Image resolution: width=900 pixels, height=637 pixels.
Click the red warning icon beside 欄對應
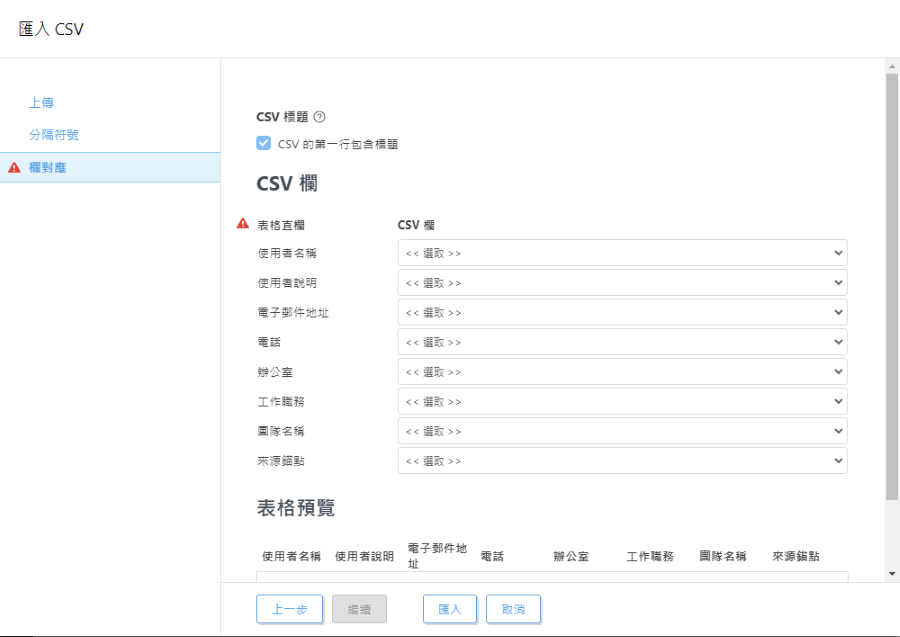coord(14,168)
